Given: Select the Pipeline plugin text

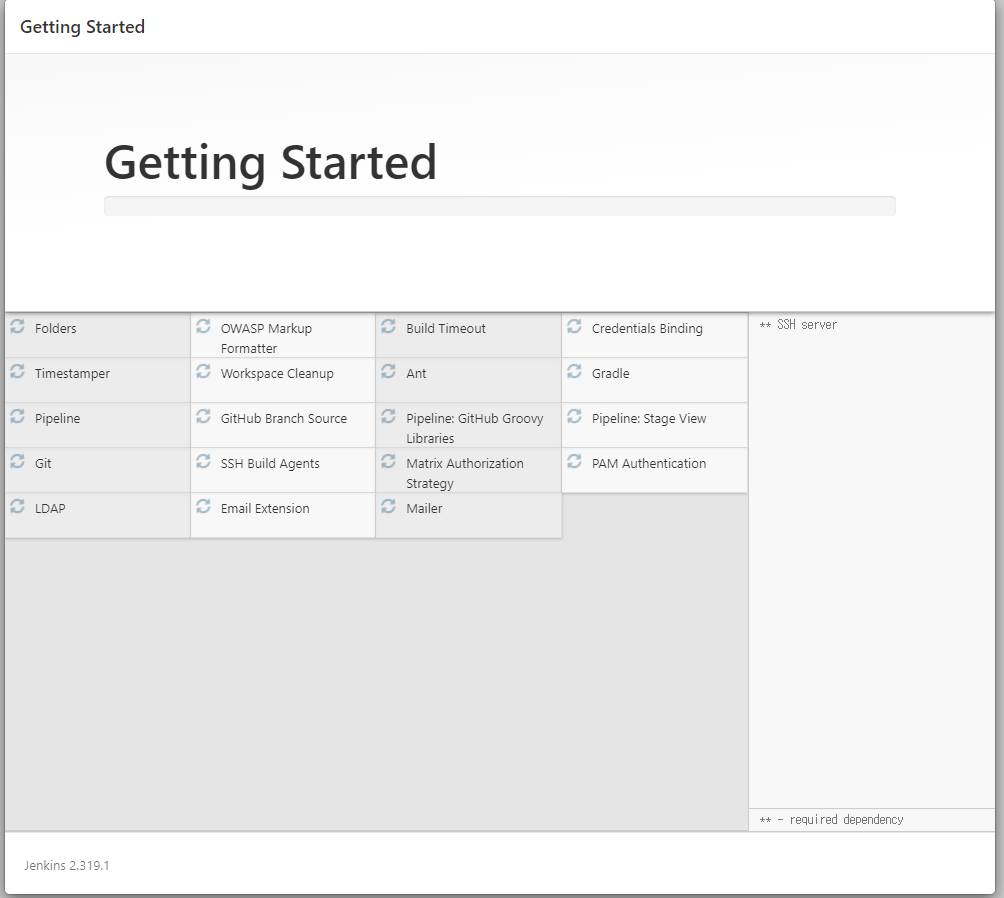Looking at the screenshot, I should pyautogui.click(x=58, y=419).
